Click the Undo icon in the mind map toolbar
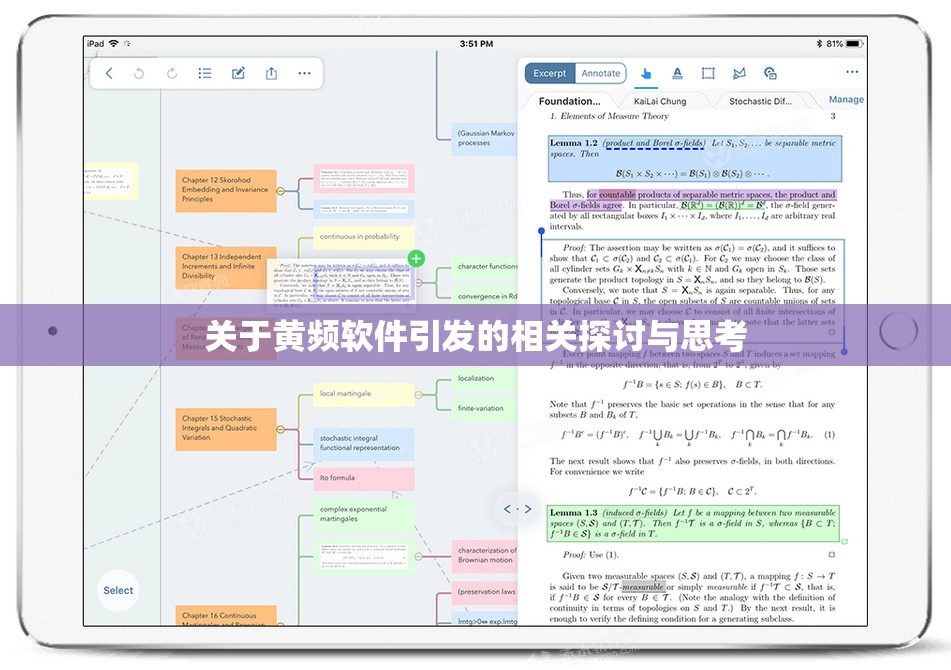951x670 pixels. pyautogui.click(x=140, y=73)
